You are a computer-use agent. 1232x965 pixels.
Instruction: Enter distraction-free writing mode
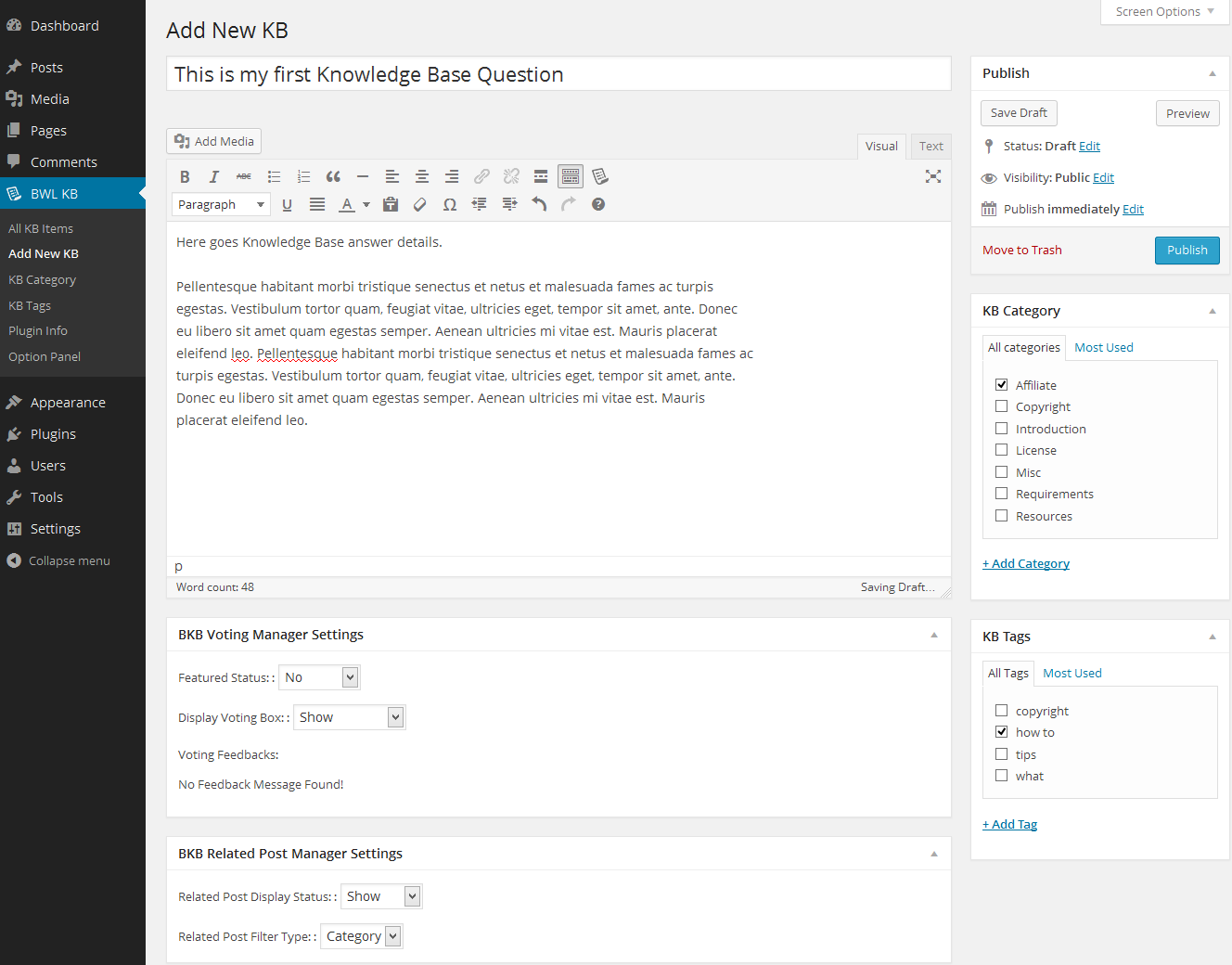(933, 176)
